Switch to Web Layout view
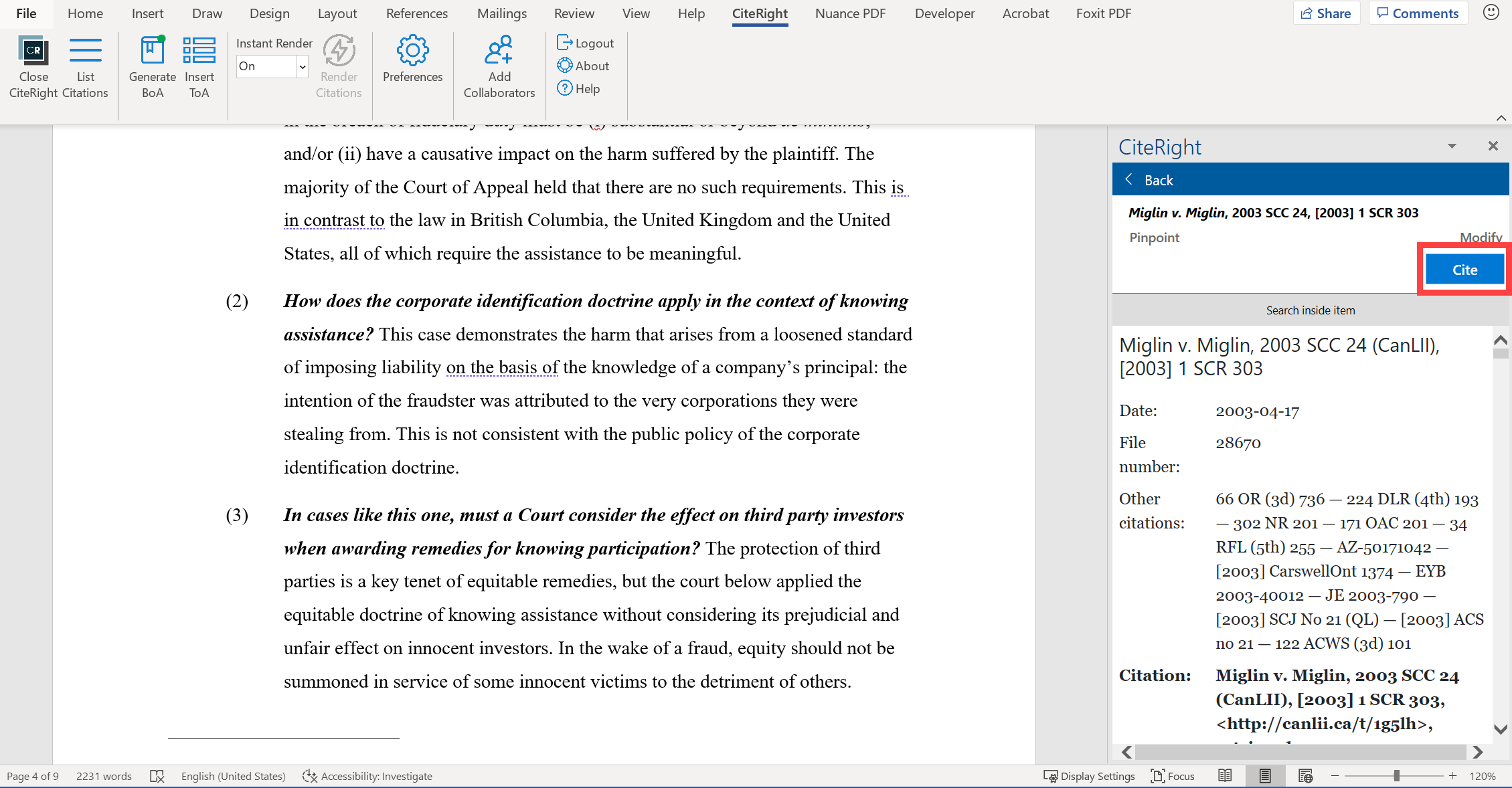 1305,776
